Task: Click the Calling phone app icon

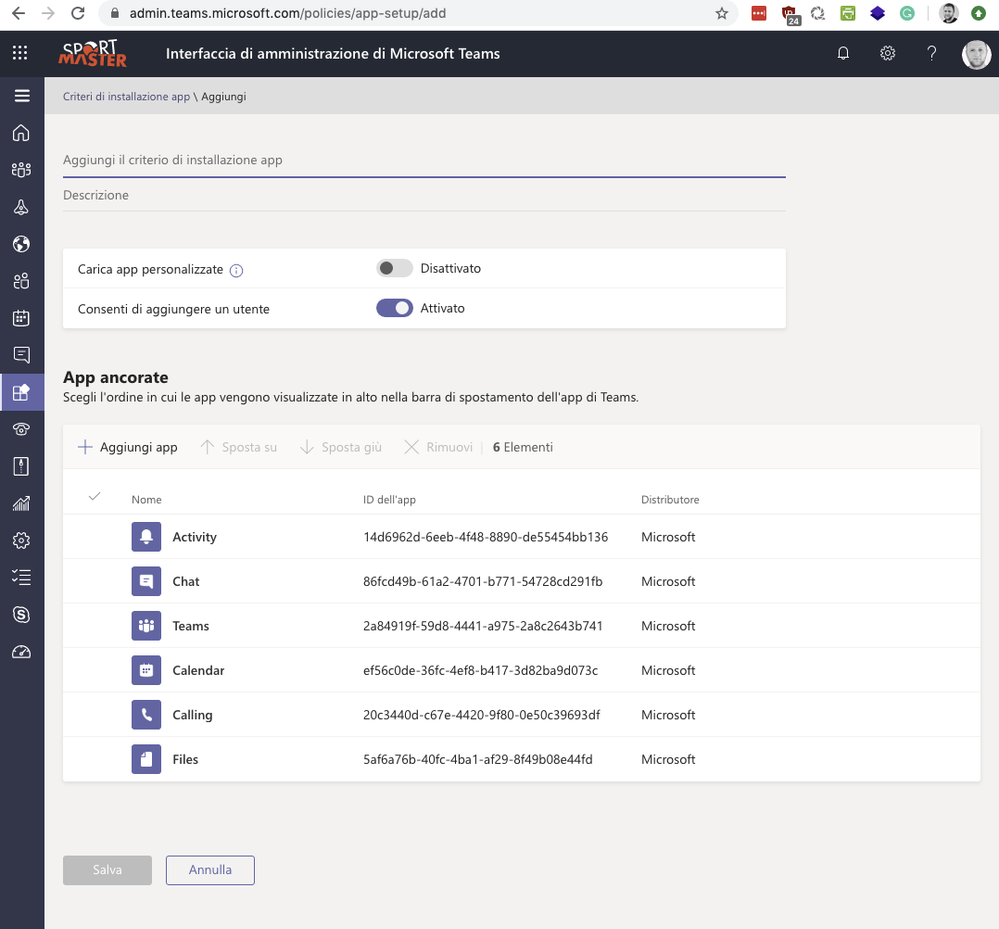Action: coord(146,715)
